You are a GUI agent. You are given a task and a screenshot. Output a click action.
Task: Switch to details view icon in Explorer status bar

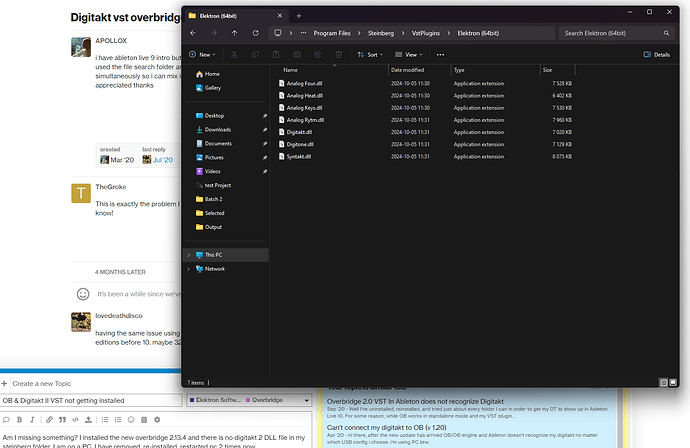click(x=664, y=382)
